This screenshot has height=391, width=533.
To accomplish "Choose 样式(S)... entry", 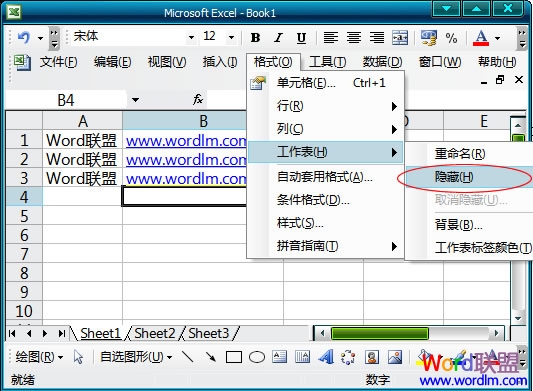I will (x=326, y=223).
